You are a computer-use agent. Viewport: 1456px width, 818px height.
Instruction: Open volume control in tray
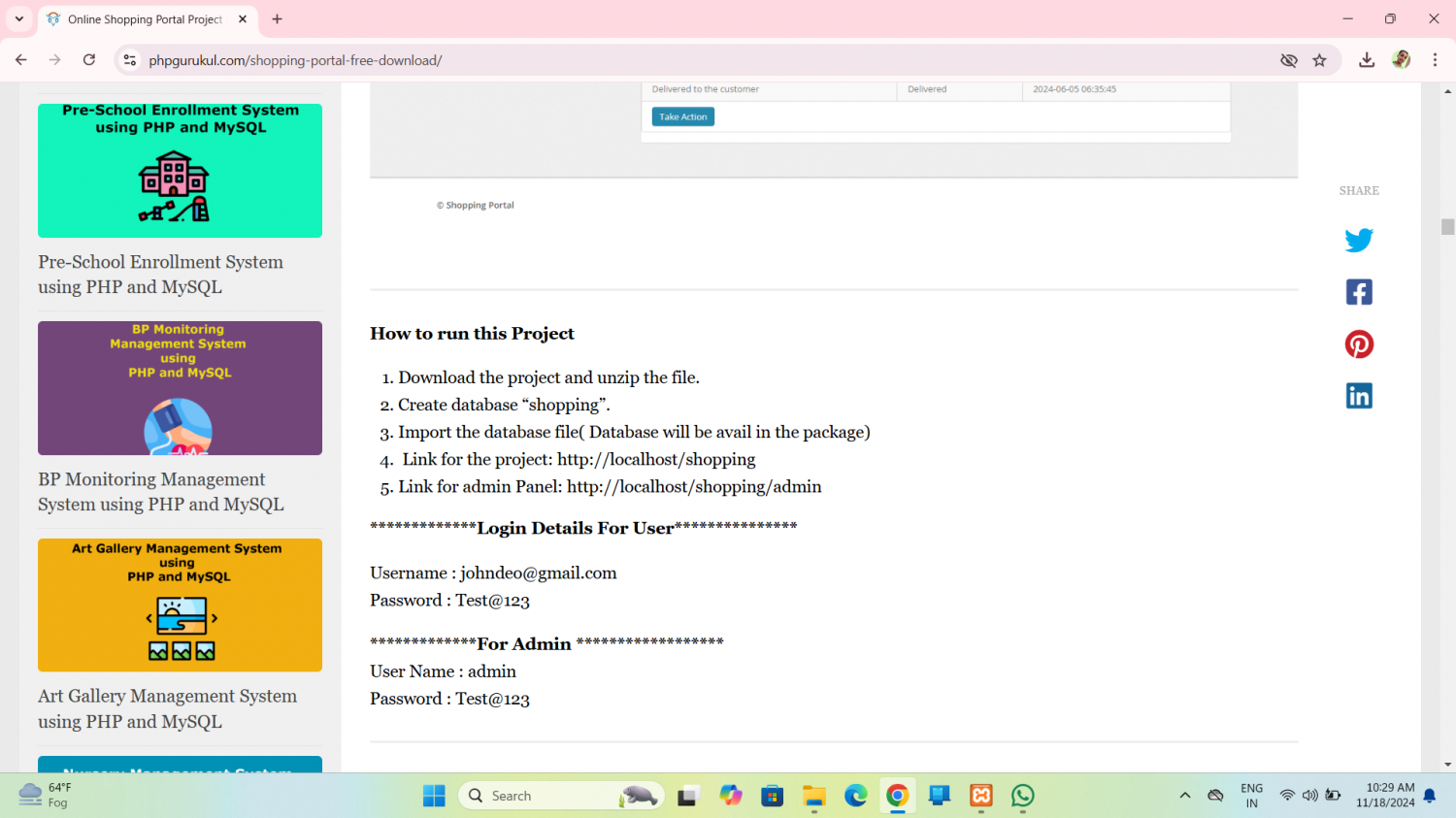click(1310, 796)
